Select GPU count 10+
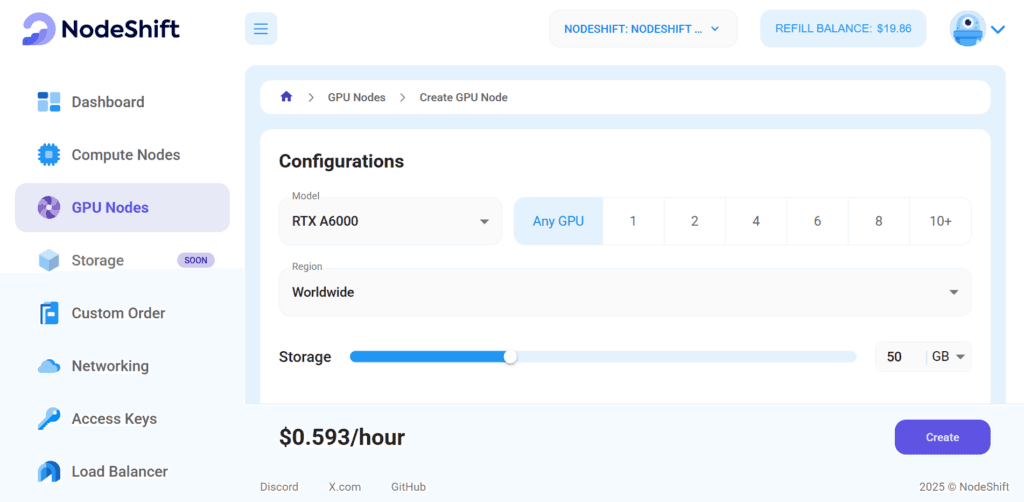This screenshot has height=502, width=1024. click(940, 221)
